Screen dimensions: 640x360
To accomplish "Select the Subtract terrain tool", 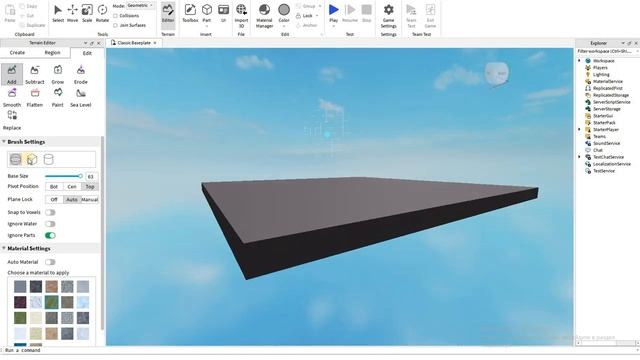I will 35,74.
